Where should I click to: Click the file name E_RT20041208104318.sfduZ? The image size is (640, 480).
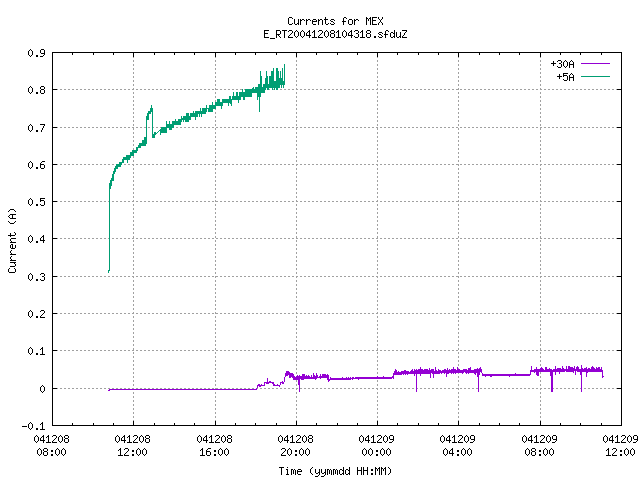pyautogui.click(x=335, y=34)
